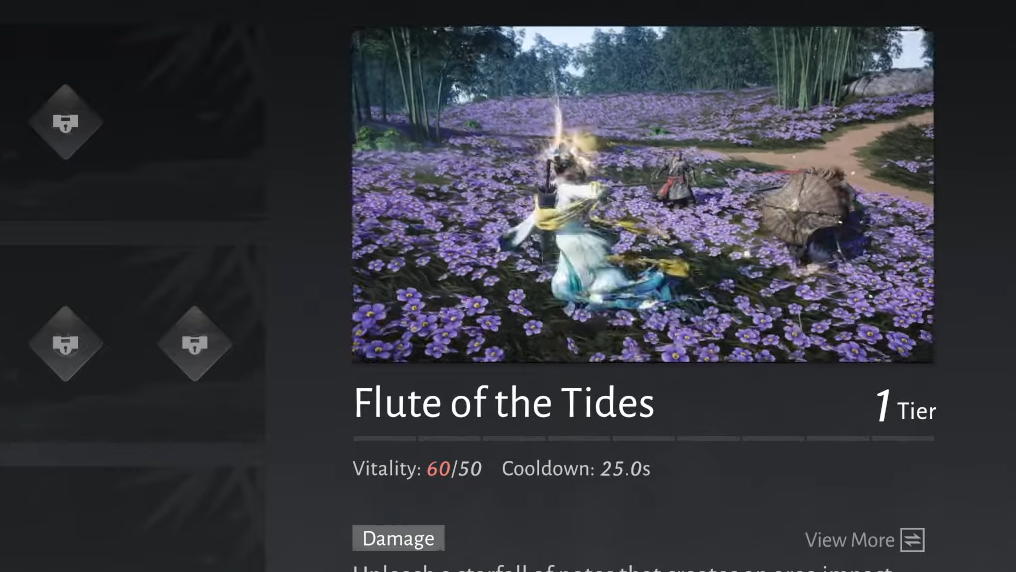1016x572 pixels.
Task: Click the red-robed figure in the preview
Action: (x=676, y=178)
